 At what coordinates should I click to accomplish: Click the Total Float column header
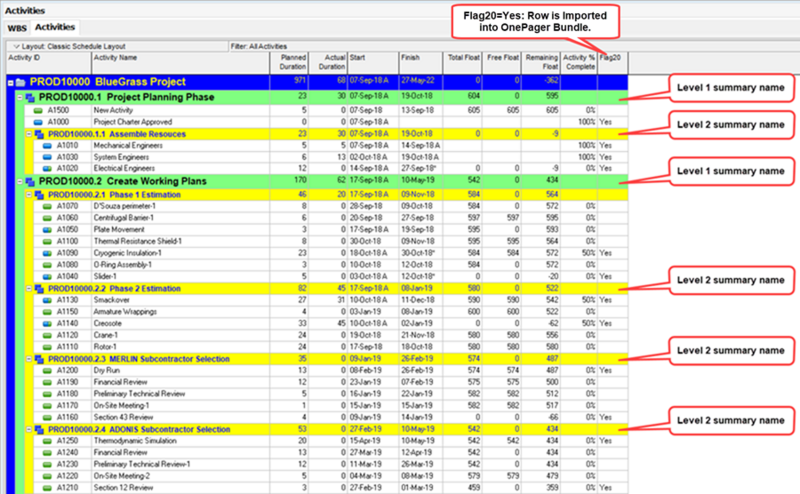[462, 62]
